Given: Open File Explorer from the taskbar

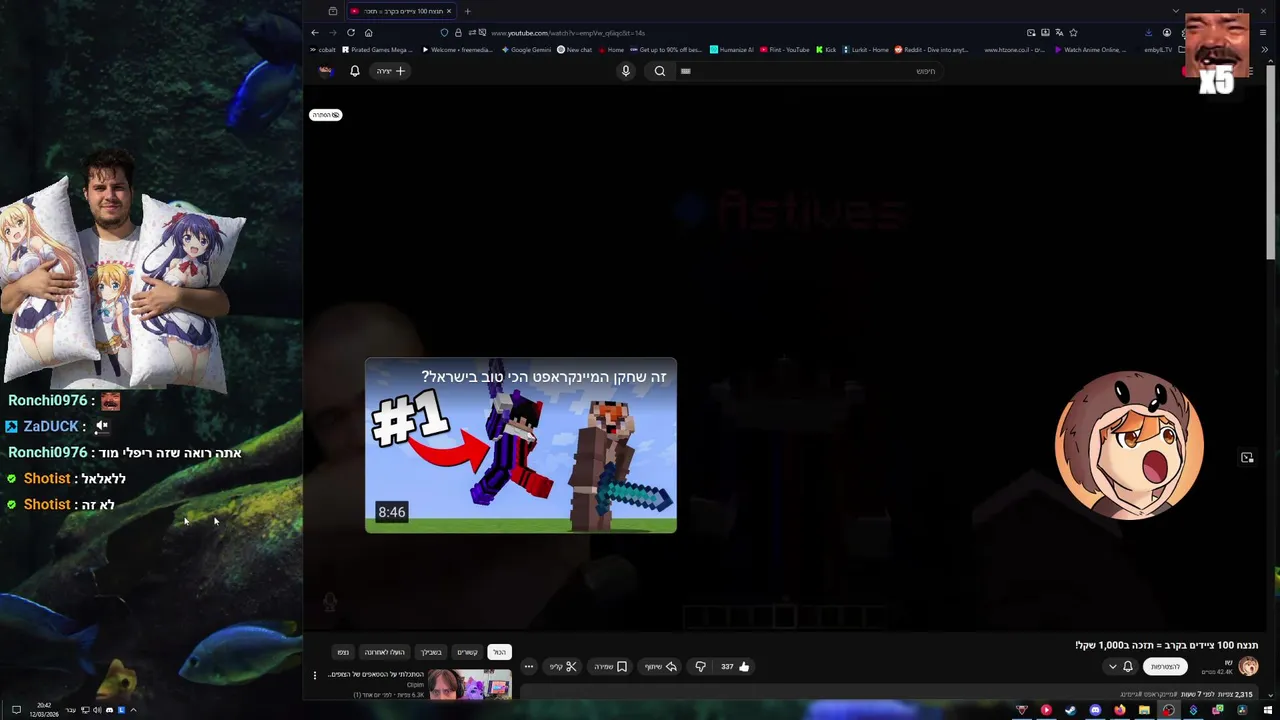Looking at the screenshot, I should point(1144,710).
